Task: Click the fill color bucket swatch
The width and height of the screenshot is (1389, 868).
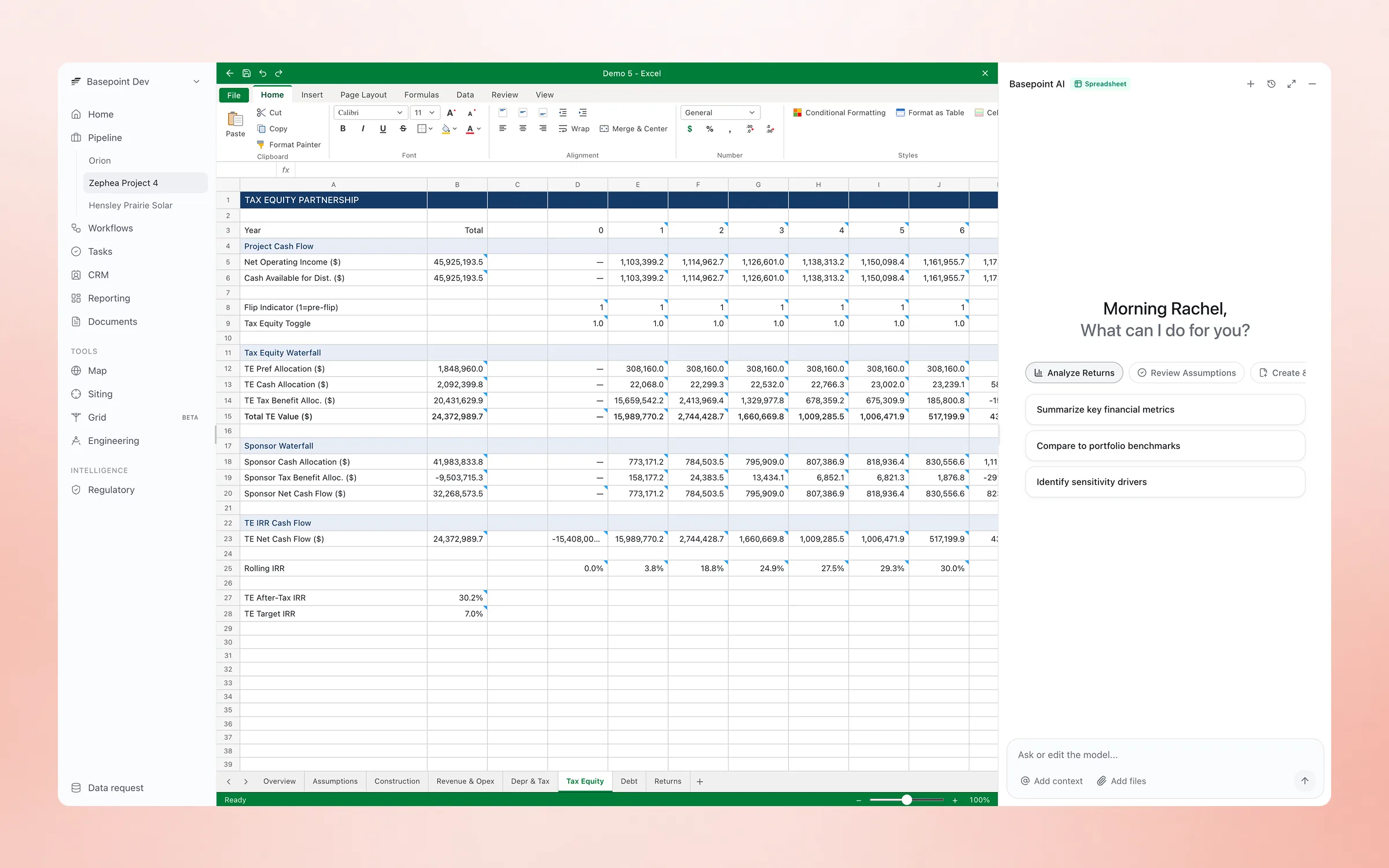Action: coord(446,129)
